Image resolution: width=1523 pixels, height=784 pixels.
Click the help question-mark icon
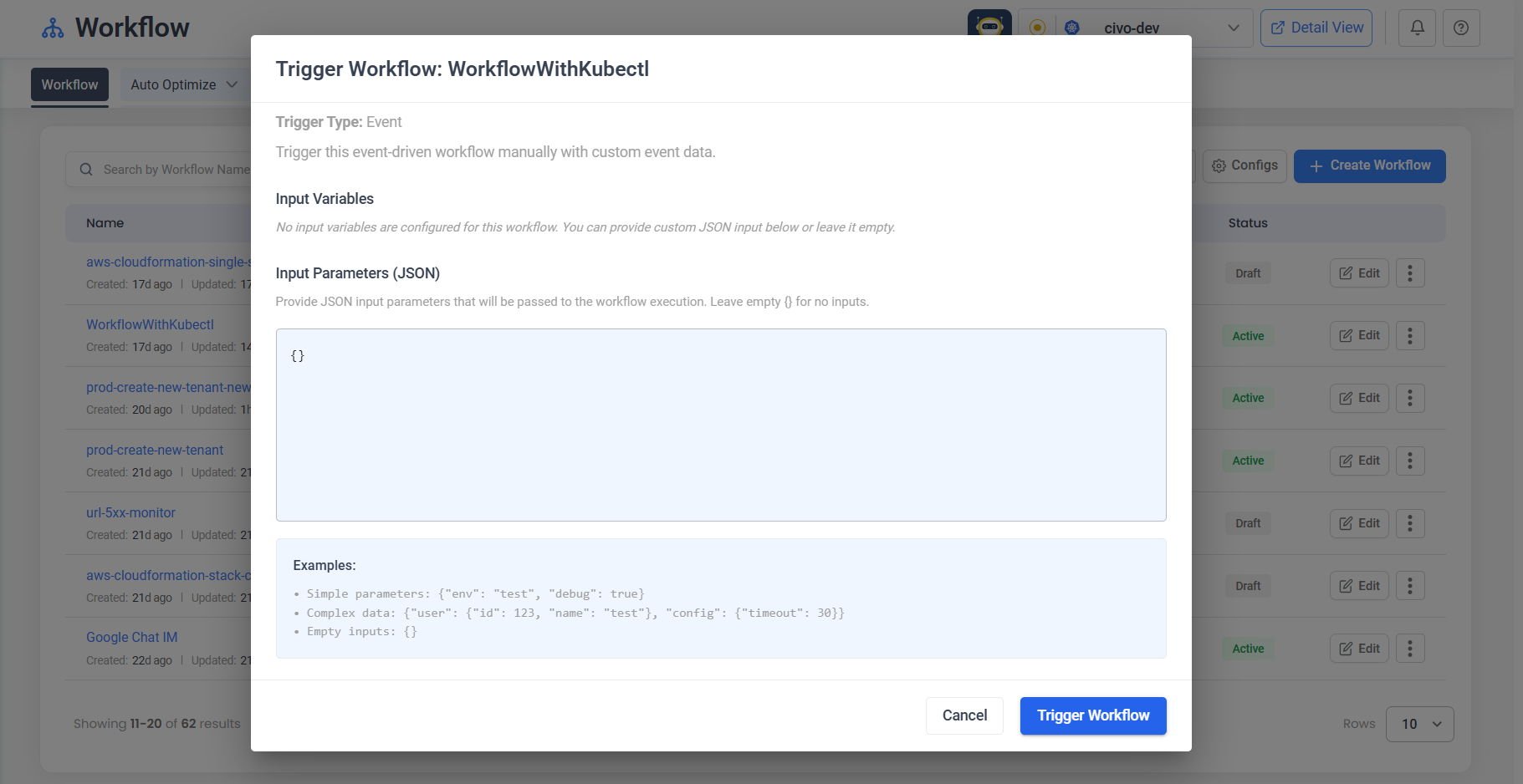pyautogui.click(x=1461, y=28)
